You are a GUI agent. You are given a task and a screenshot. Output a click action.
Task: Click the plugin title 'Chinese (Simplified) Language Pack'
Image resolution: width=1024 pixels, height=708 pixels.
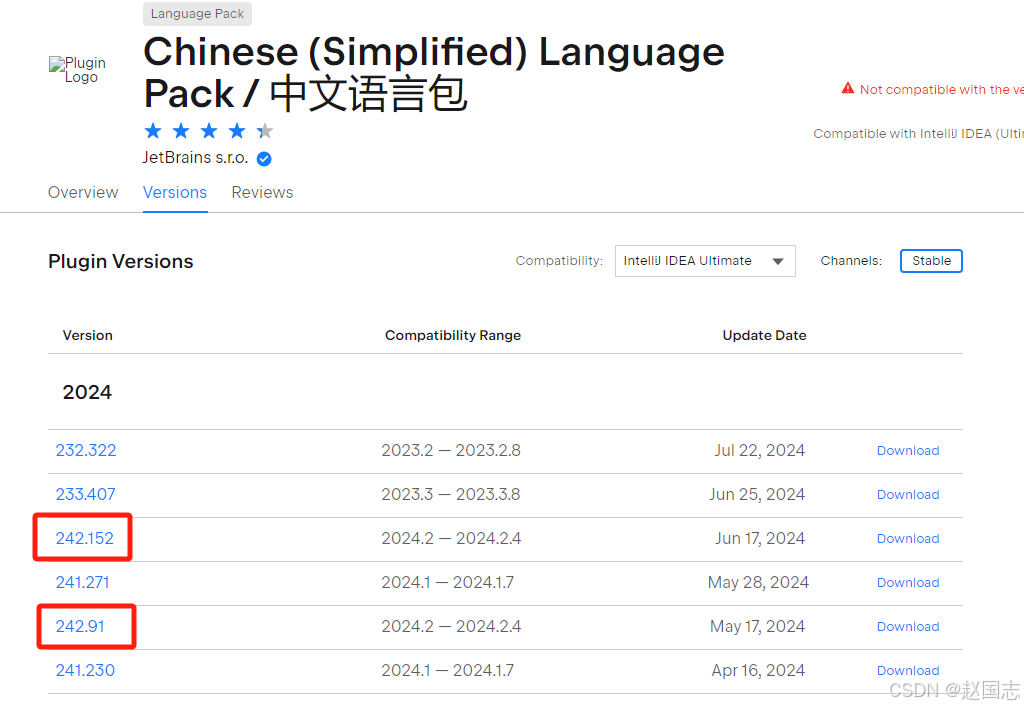pos(434,72)
